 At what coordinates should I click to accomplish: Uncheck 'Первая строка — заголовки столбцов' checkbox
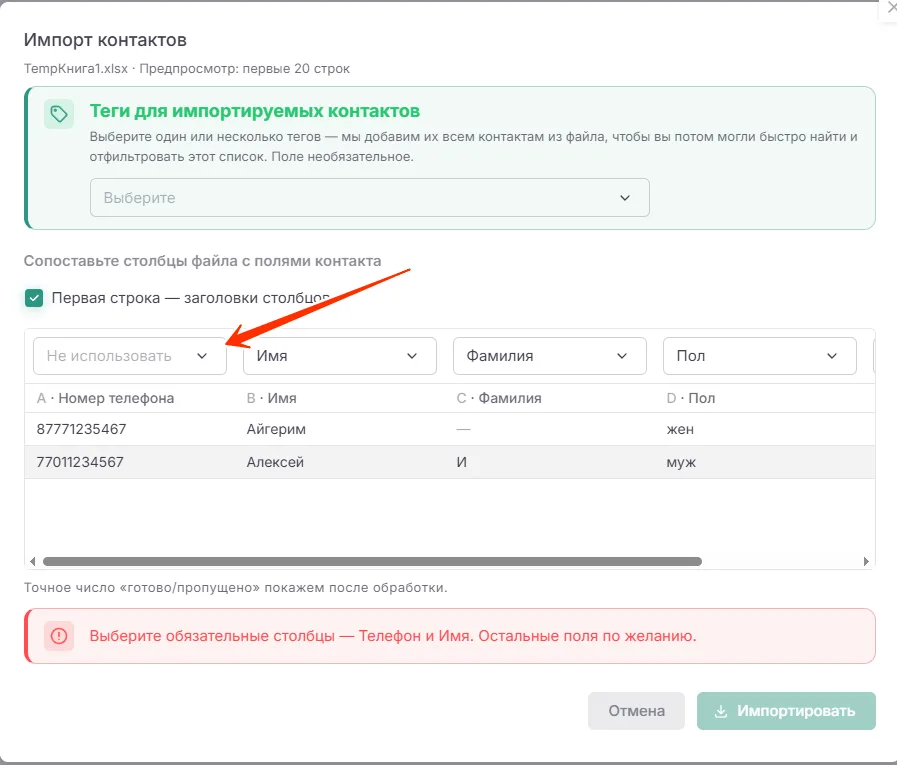tap(34, 298)
